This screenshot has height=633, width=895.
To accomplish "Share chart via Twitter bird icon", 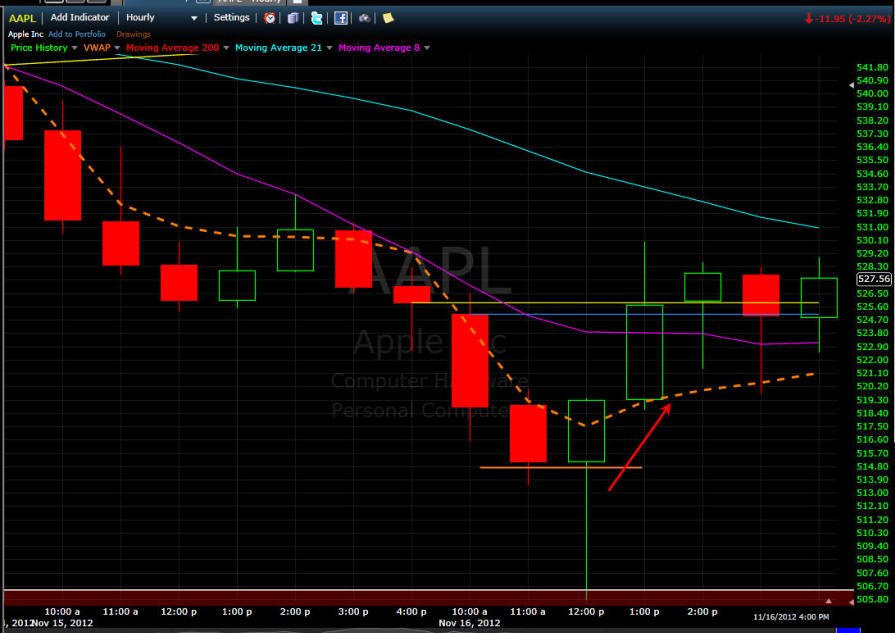I will click(x=317, y=18).
